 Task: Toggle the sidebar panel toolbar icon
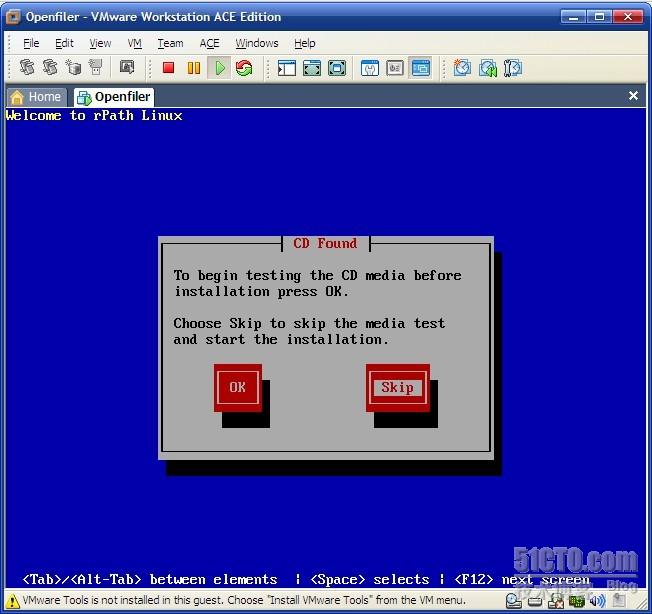click(286, 68)
